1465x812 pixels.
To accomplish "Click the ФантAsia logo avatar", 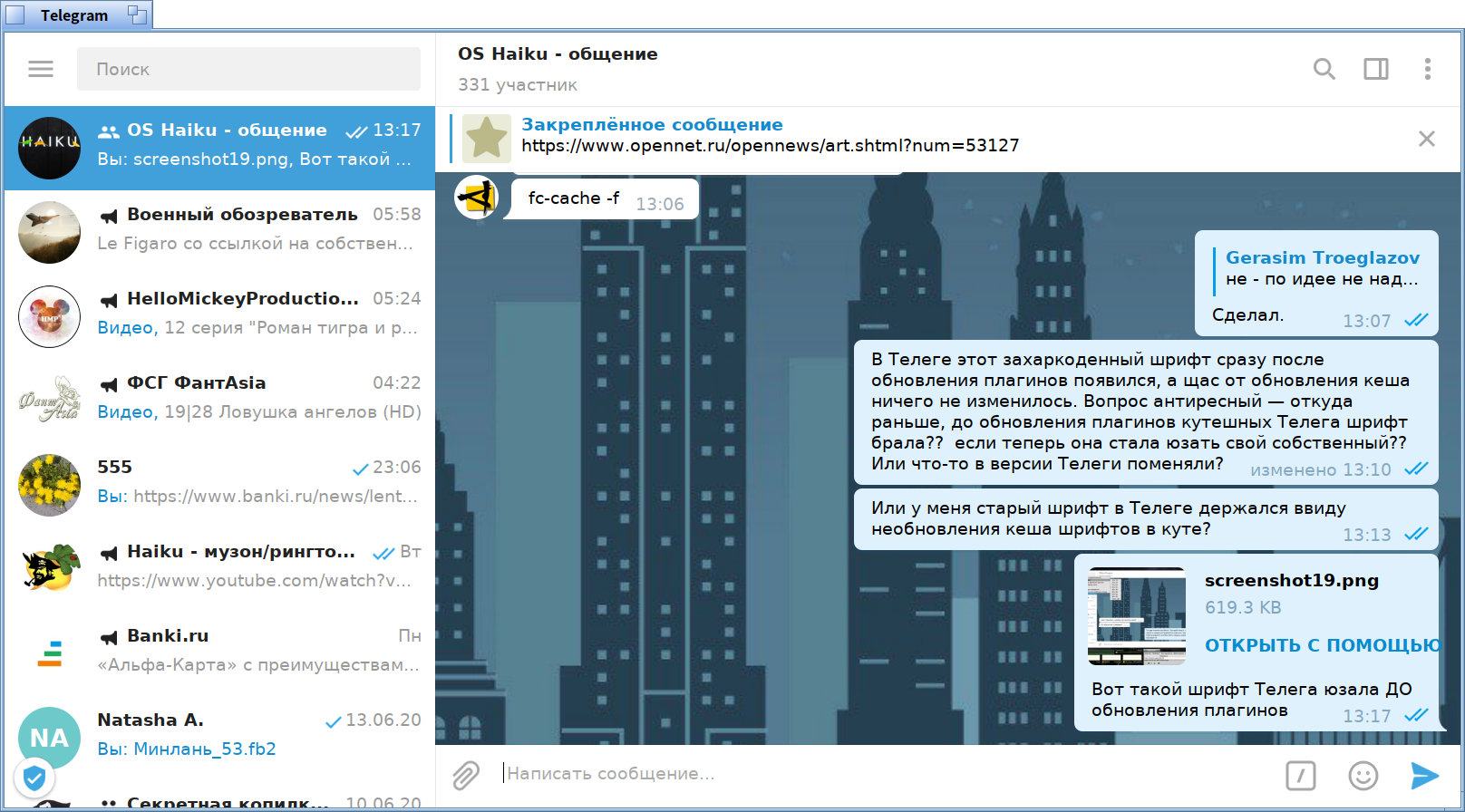I will pyautogui.click(x=50, y=401).
